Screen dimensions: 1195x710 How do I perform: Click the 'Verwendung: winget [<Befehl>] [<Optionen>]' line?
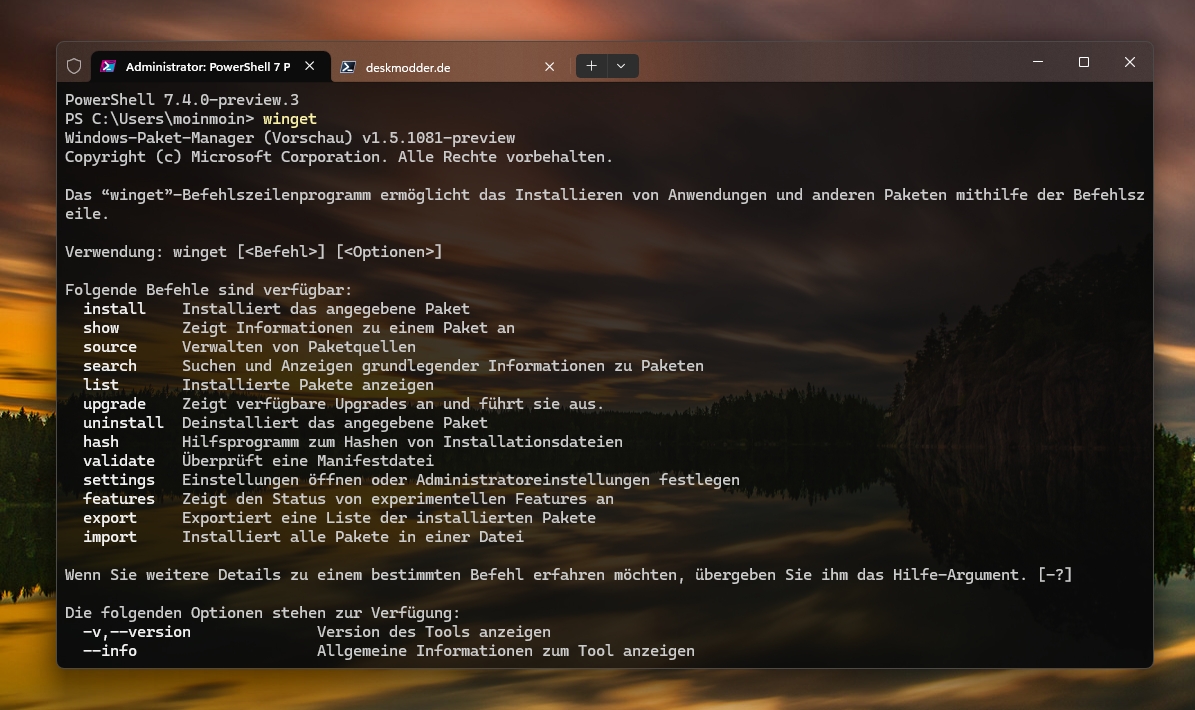254,251
